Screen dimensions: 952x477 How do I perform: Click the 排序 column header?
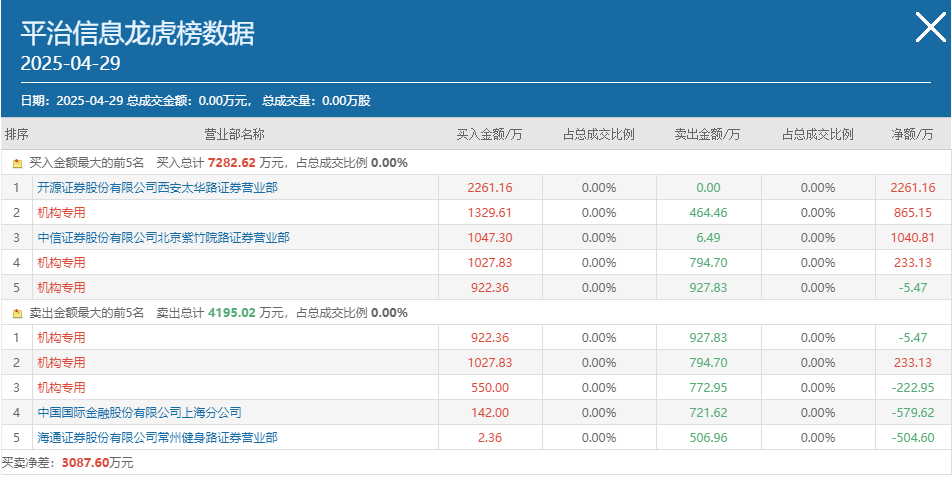click(x=16, y=134)
